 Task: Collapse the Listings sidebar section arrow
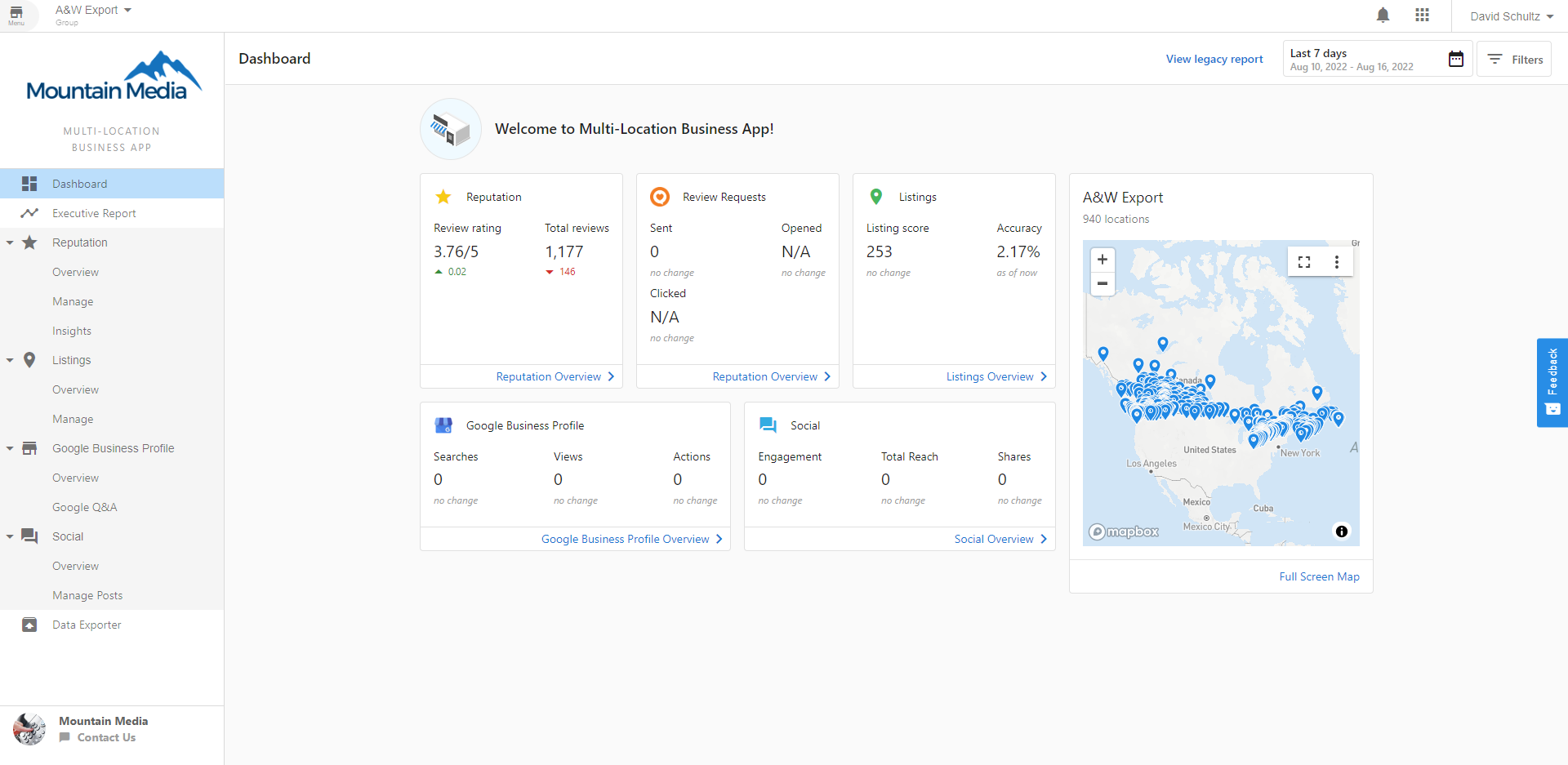coord(10,360)
